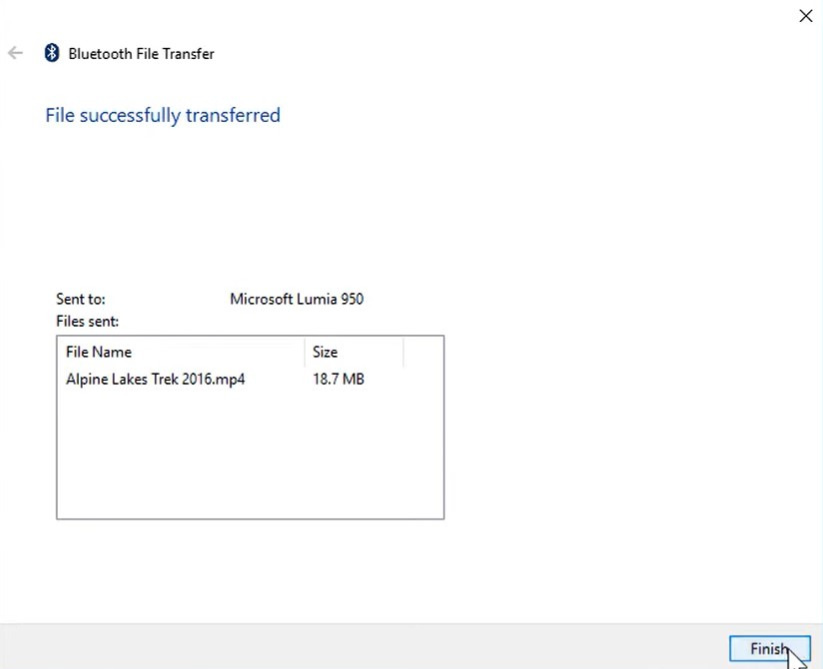Click the Microsoft Lumia 950 device name
The image size is (823, 669).
coord(296,299)
